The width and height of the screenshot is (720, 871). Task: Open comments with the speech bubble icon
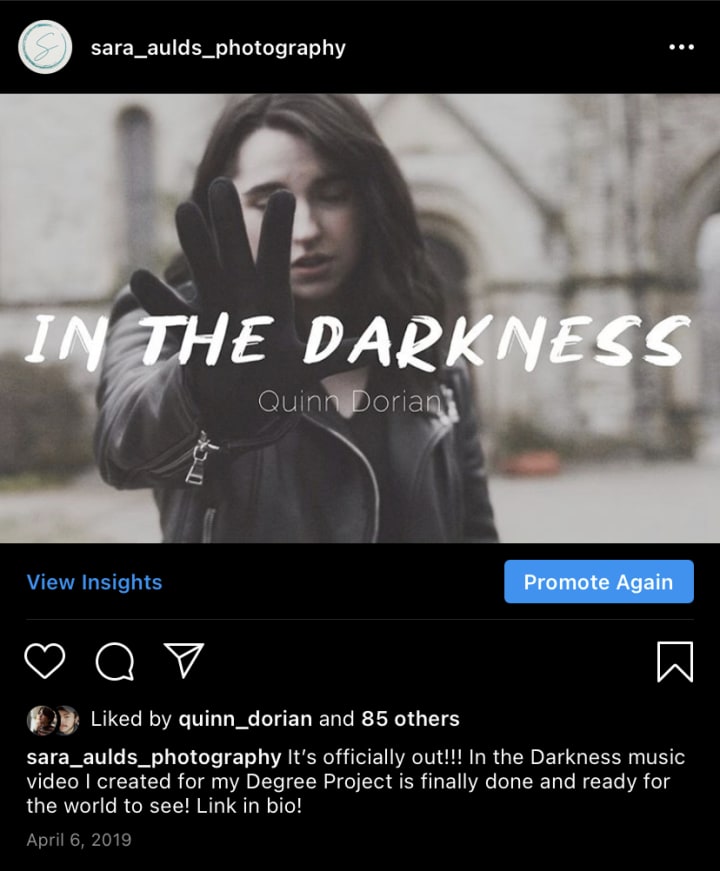coord(114,662)
